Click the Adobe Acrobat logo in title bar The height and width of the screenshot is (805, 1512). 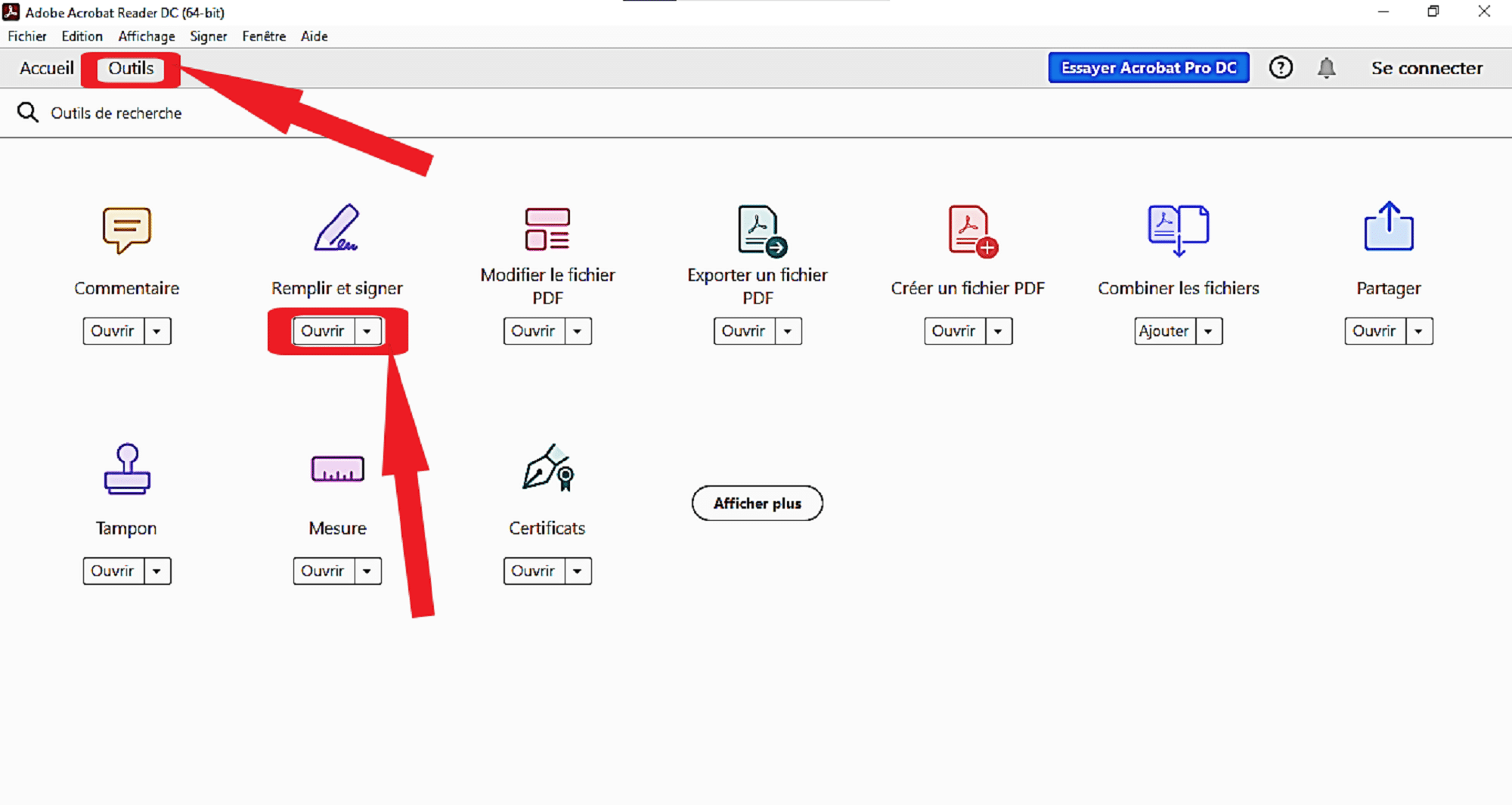point(11,12)
